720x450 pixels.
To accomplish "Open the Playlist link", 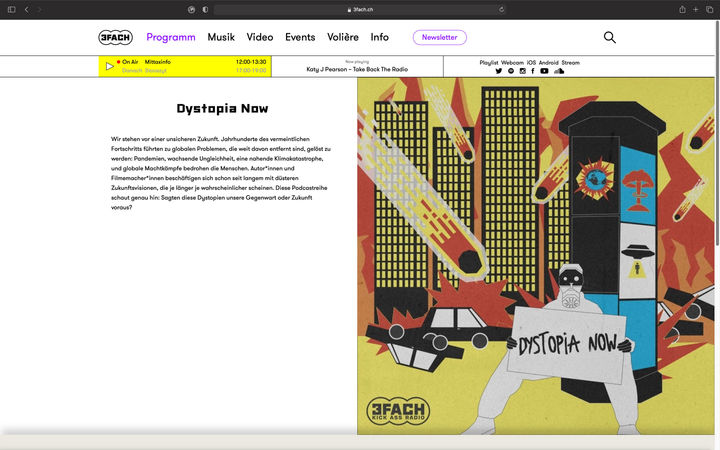I will [x=489, y=62].
